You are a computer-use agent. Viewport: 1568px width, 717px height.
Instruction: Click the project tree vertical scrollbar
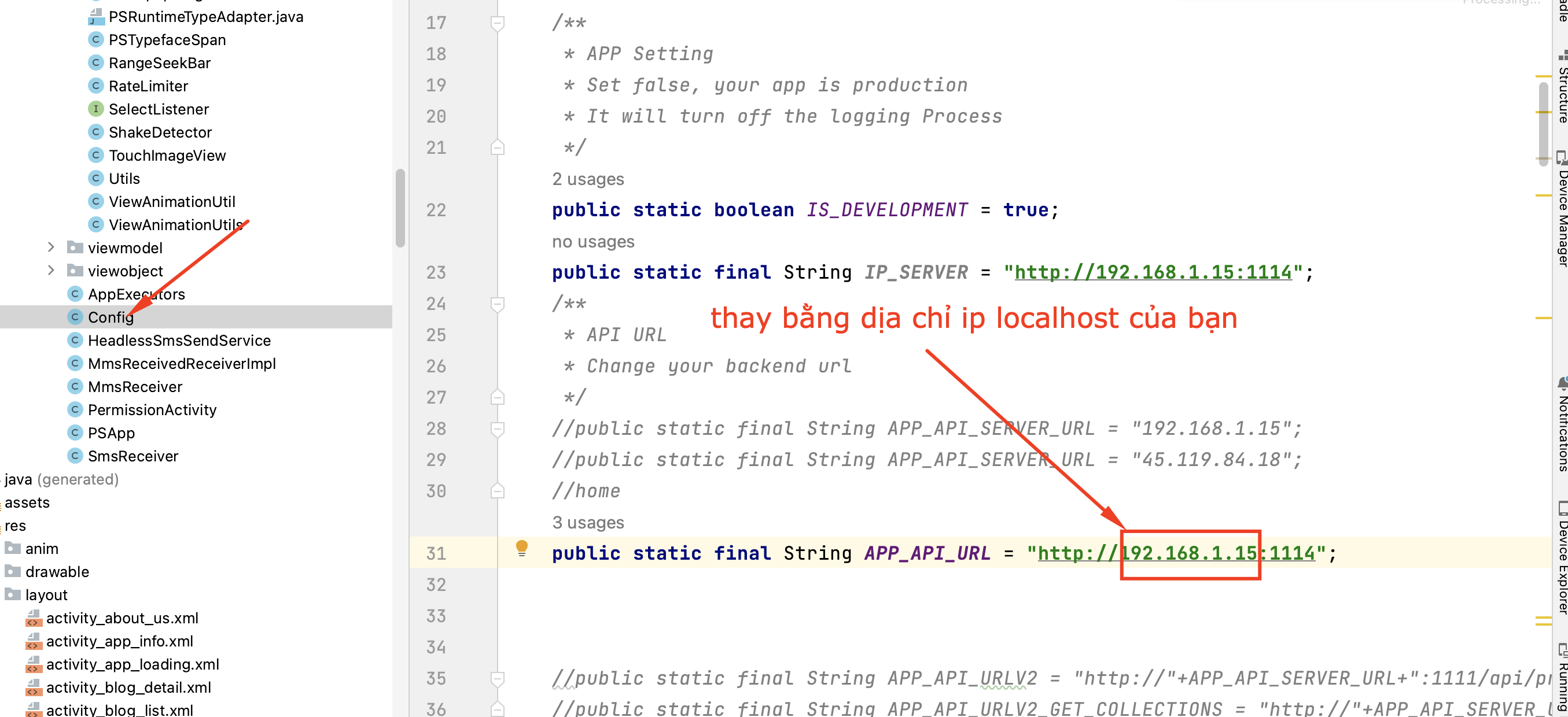tap(400, 209)
